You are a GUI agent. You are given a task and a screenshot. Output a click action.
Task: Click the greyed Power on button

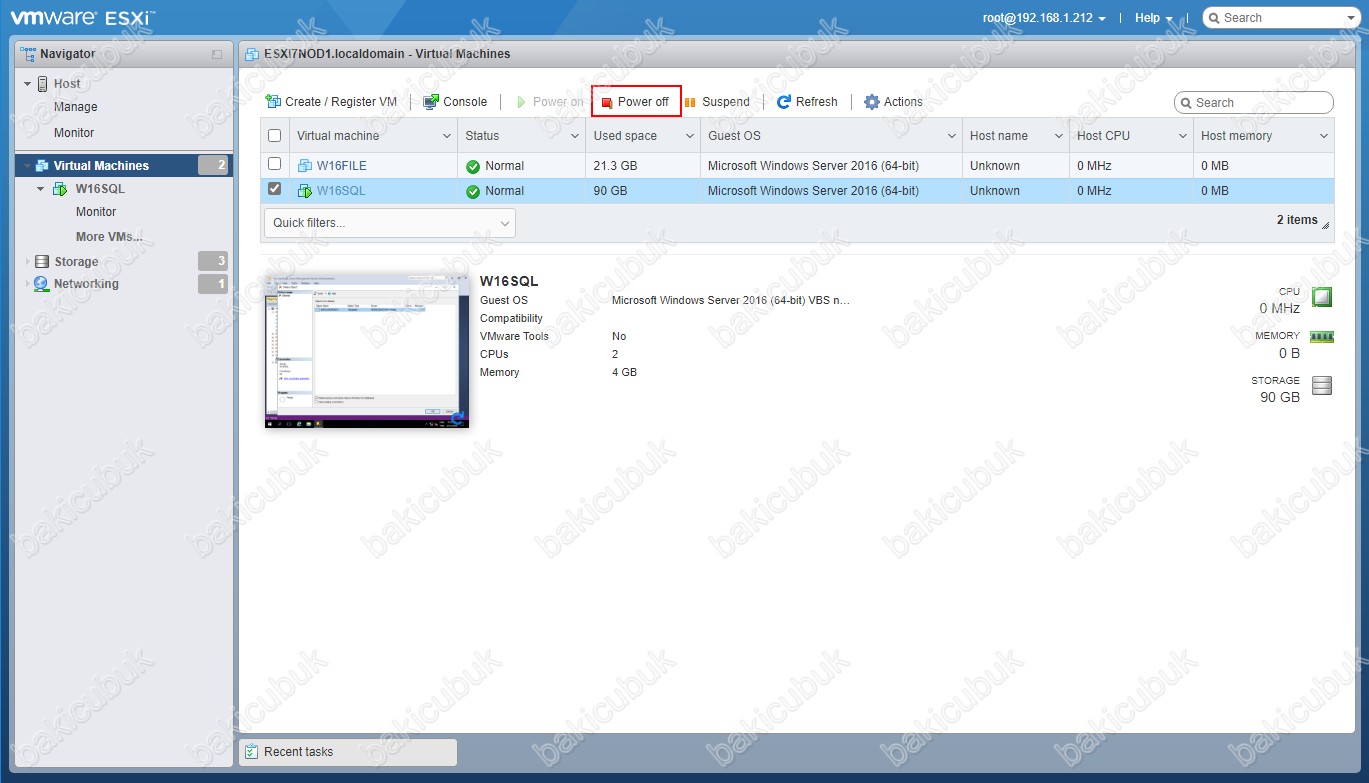[x=549, y=102]
